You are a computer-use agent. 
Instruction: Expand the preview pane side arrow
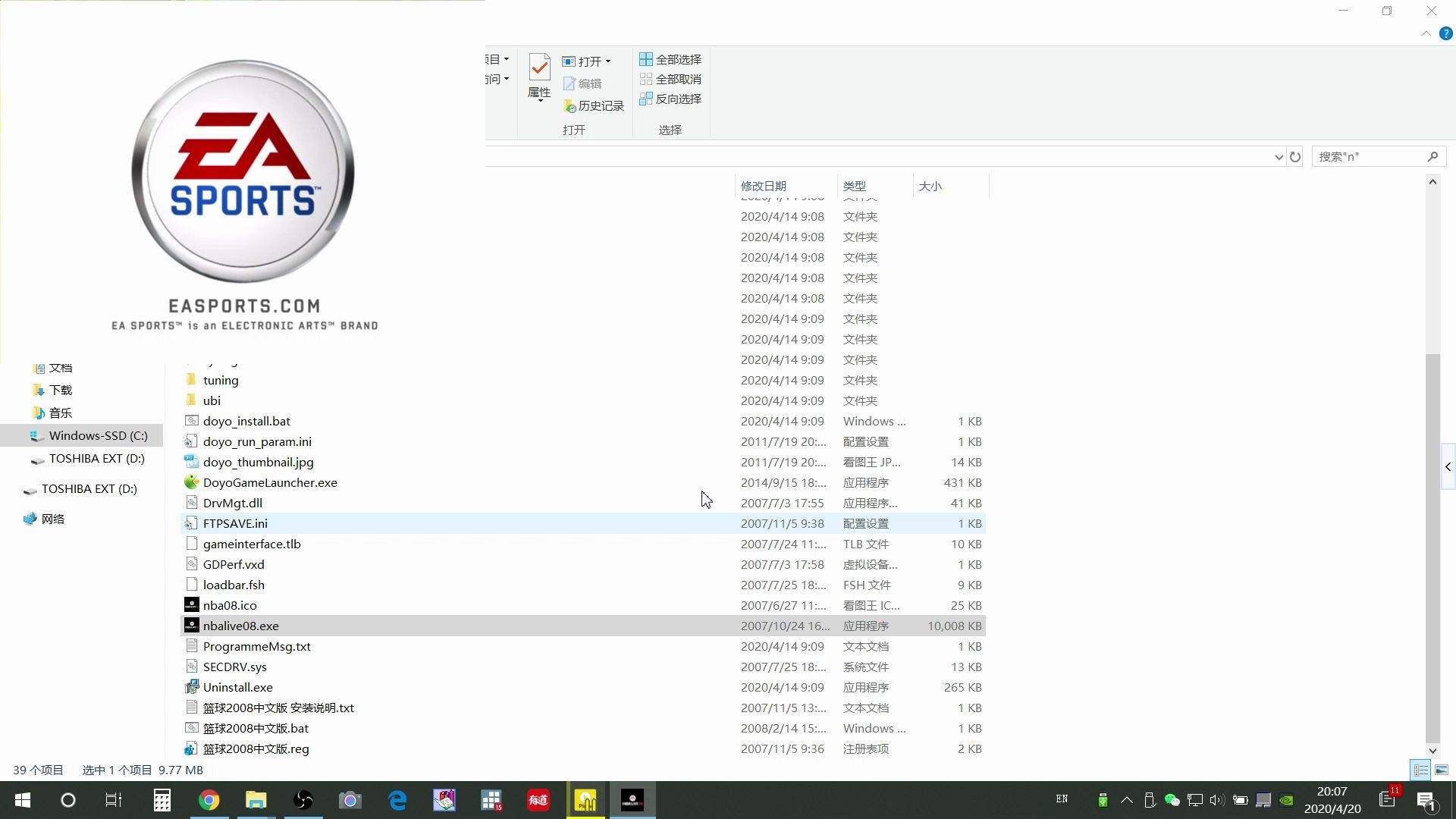1448,467
